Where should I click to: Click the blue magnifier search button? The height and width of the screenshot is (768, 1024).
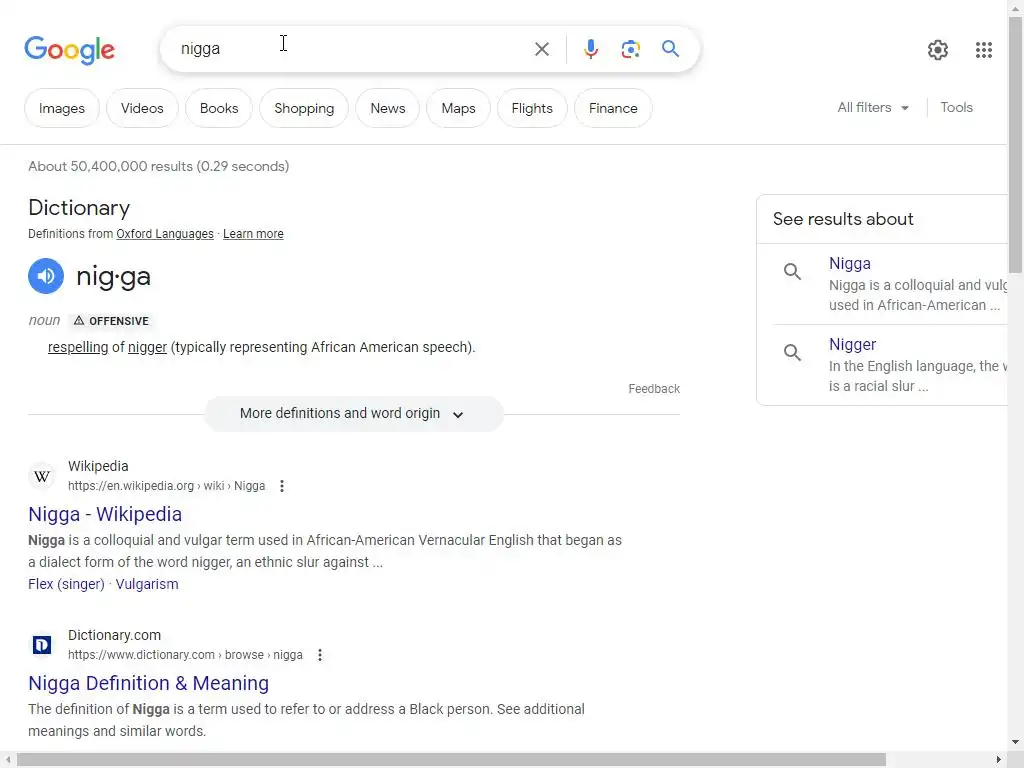tap(670, 48)
